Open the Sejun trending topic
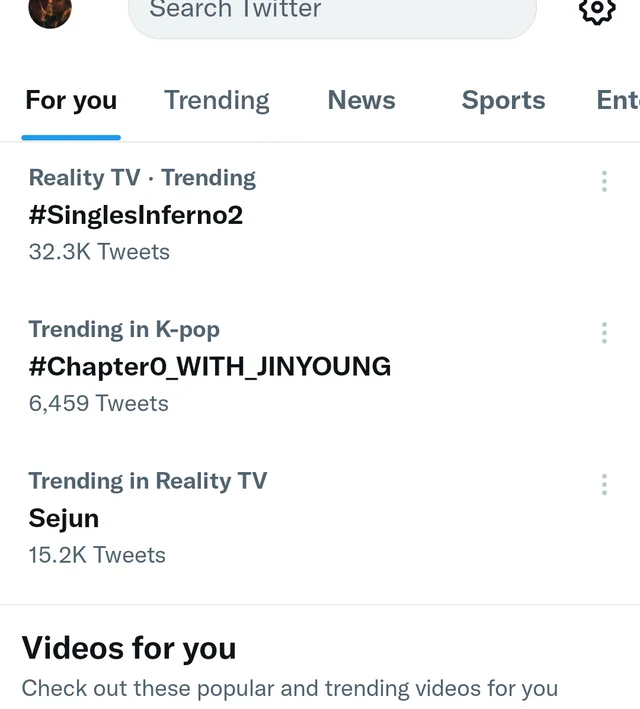The width and height of the screenshot is (640, 709). coord(64,519)
